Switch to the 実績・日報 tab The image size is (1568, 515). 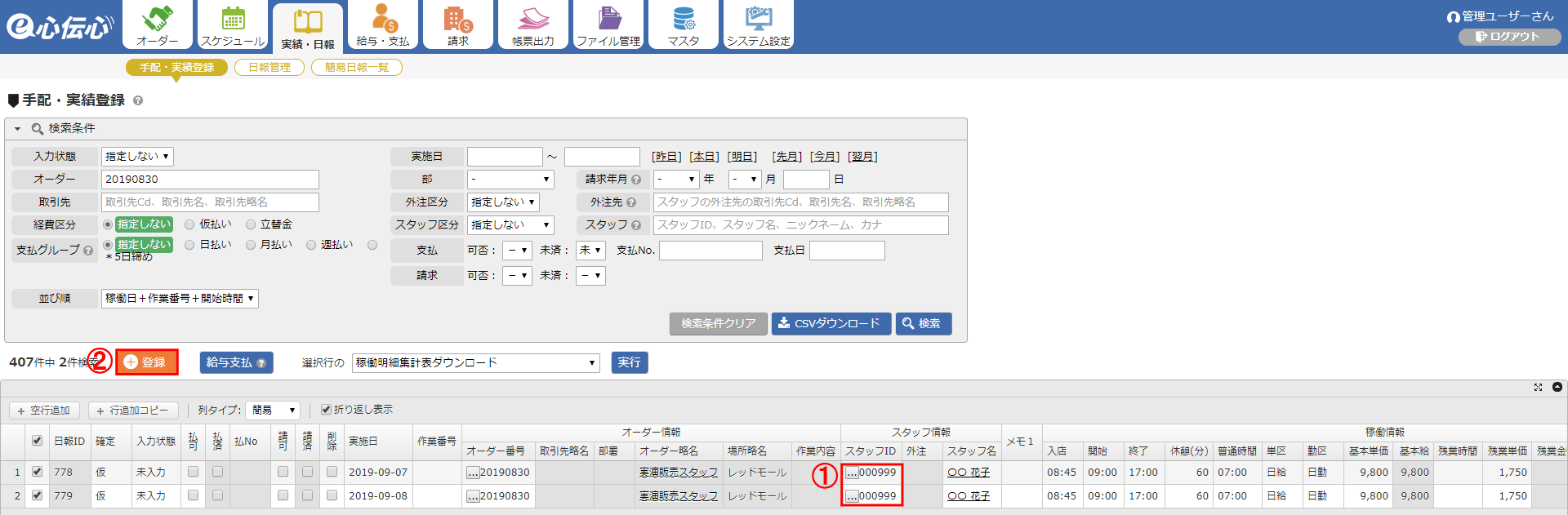pyautogui.click(x=308, y=28)
